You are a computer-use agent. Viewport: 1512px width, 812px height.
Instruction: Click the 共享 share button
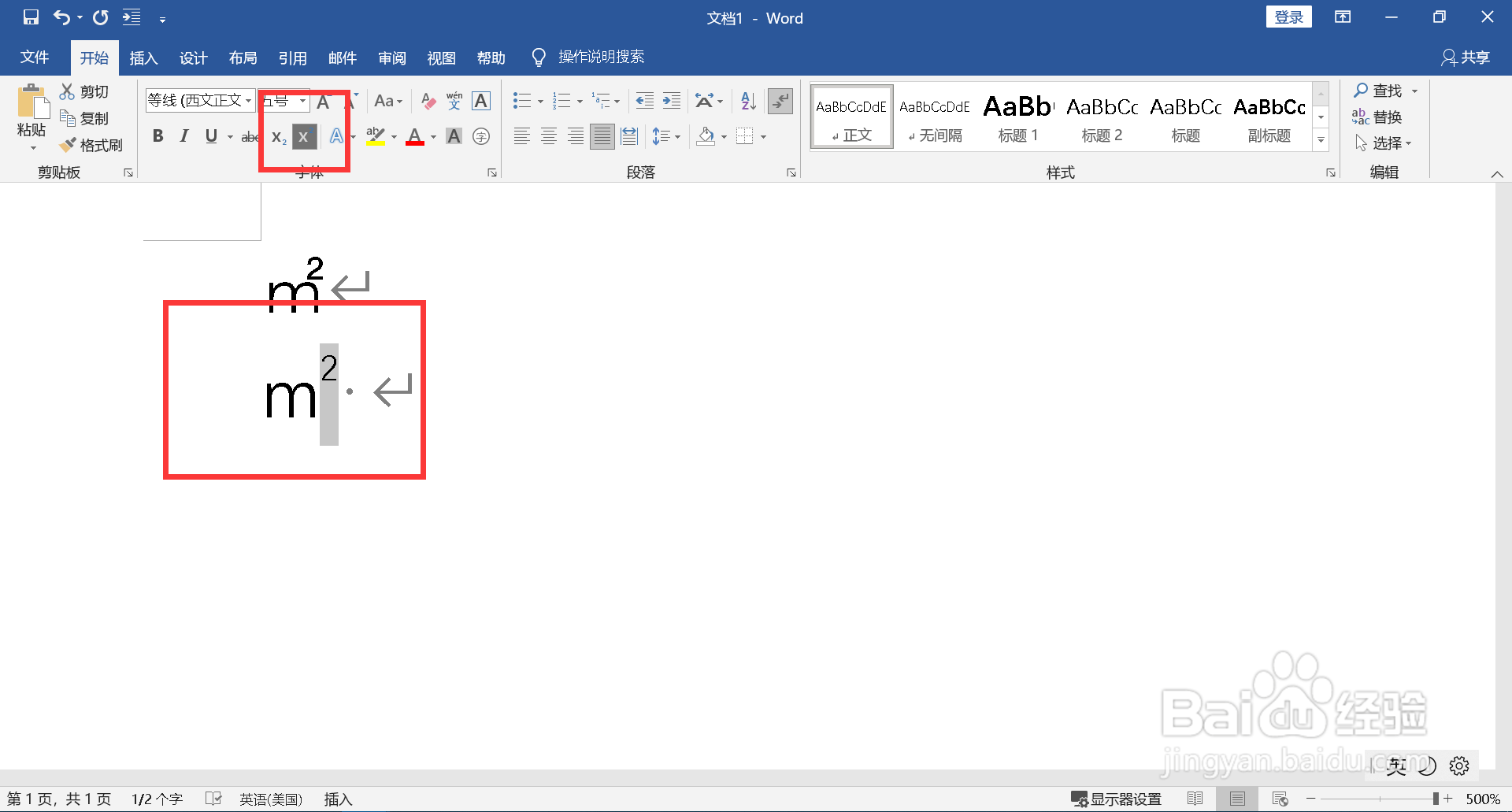1466,57
